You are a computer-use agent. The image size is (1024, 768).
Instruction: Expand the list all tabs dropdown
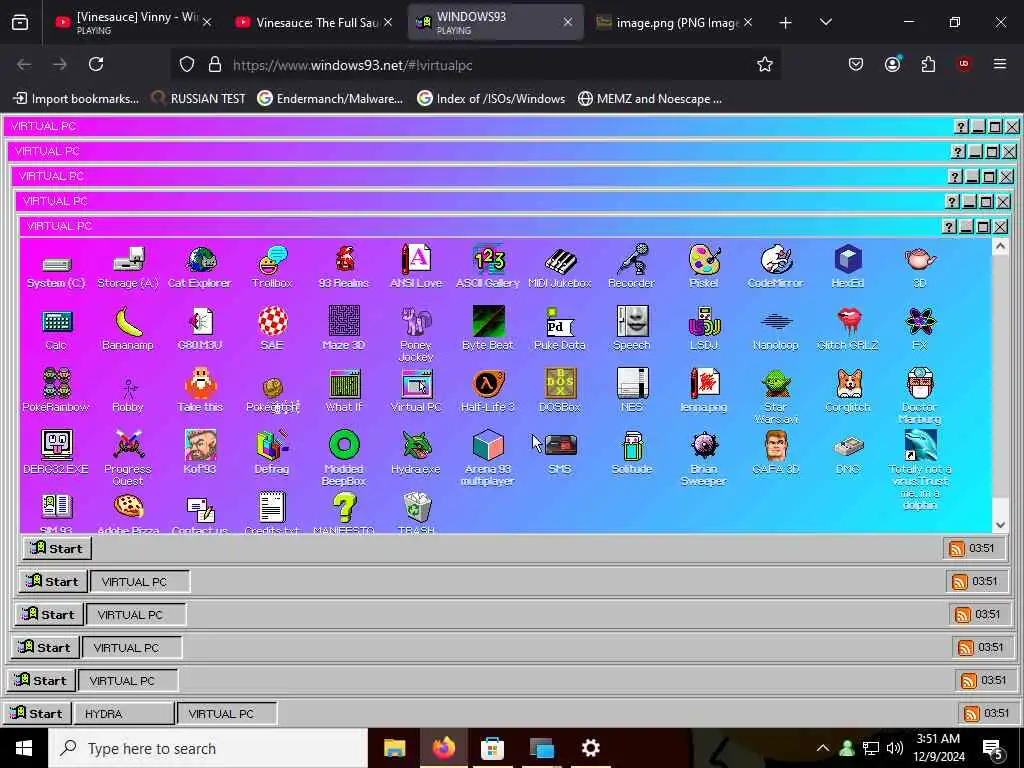coord(825,23)
